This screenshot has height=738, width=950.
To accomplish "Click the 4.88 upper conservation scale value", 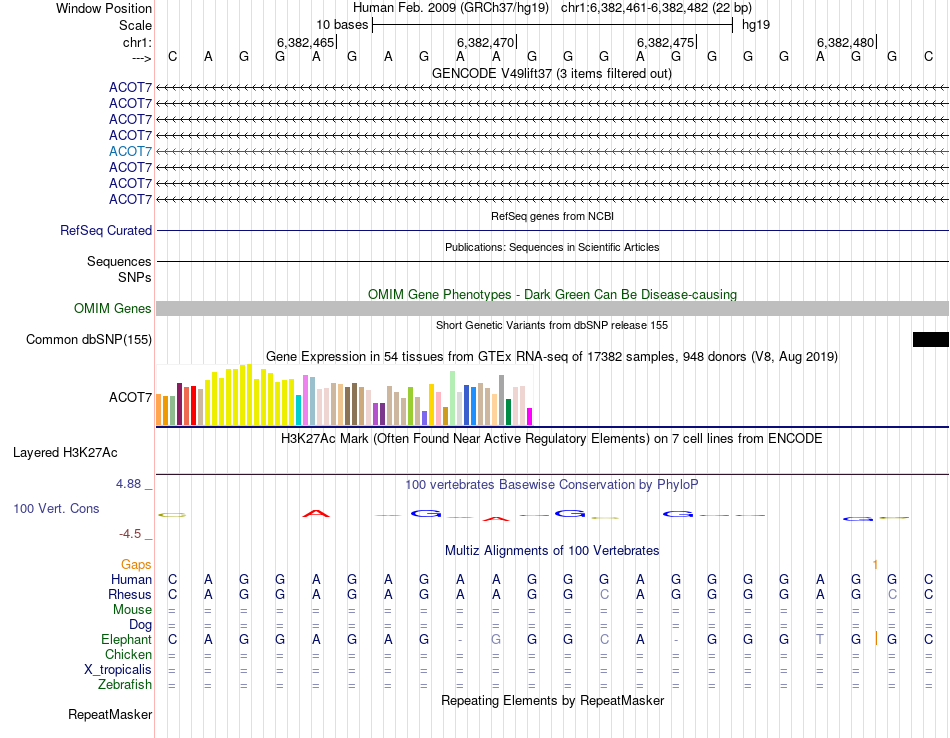I will click(x=128, y=484).
